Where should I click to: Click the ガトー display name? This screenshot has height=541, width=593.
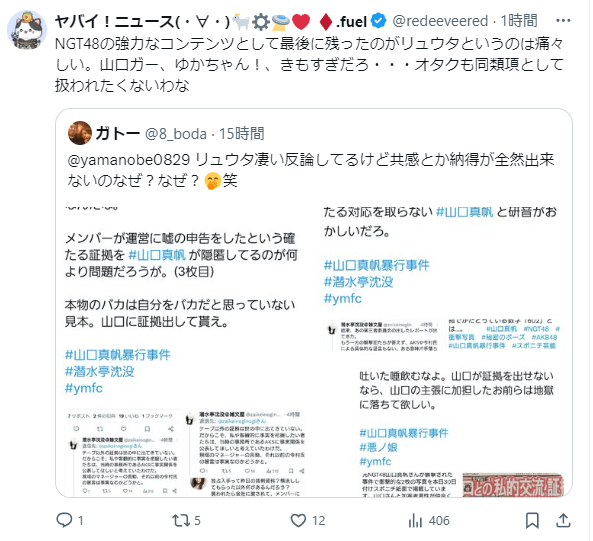point(117,133)
